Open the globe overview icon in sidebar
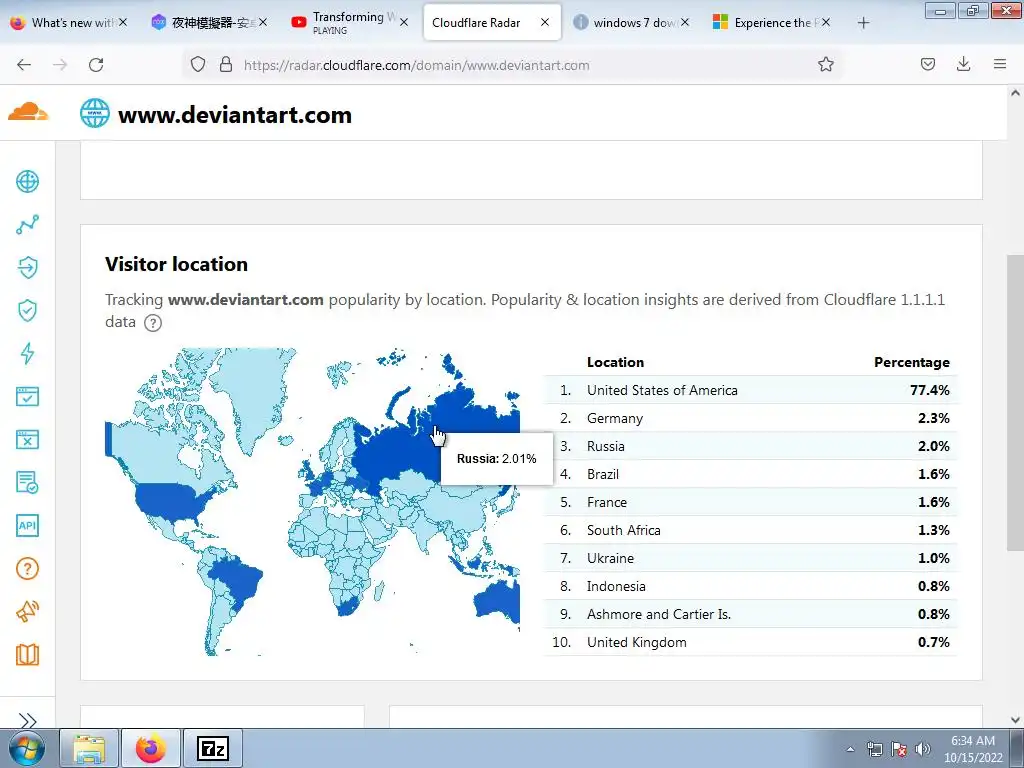This screenshot has height=768, width=1024. [27, 182]
